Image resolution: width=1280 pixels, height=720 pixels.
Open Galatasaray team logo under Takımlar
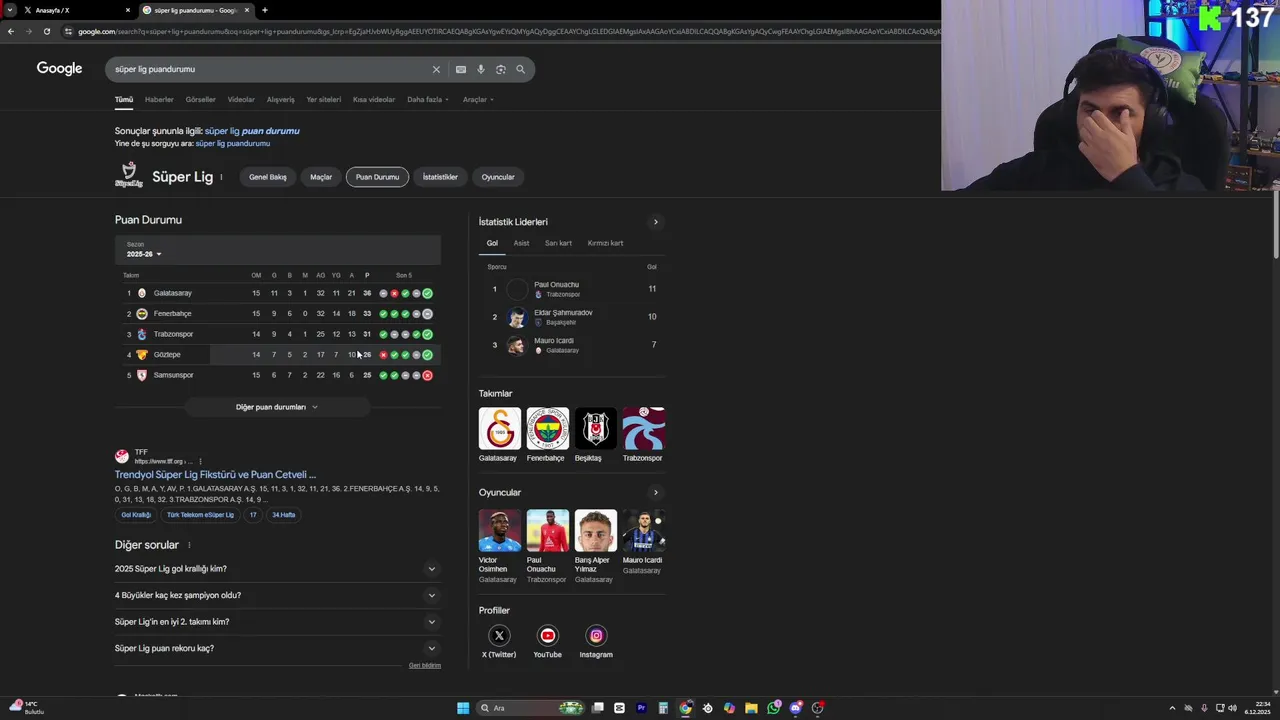[499, 428]
